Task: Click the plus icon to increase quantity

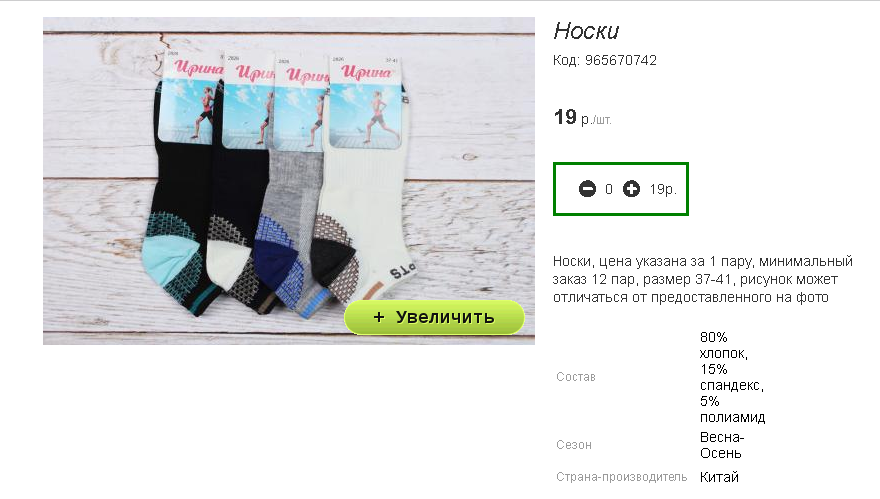Action: 631,189
